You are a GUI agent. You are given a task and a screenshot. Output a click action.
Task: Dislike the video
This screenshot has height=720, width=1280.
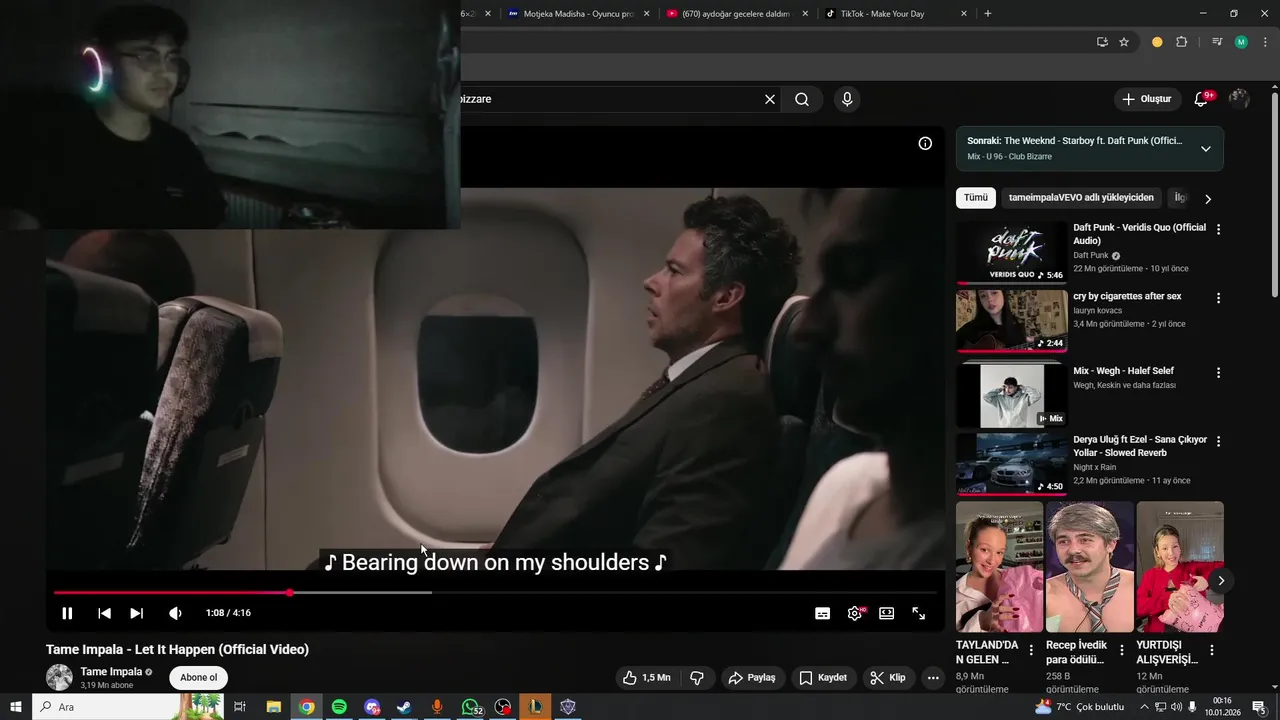(697, 678)
